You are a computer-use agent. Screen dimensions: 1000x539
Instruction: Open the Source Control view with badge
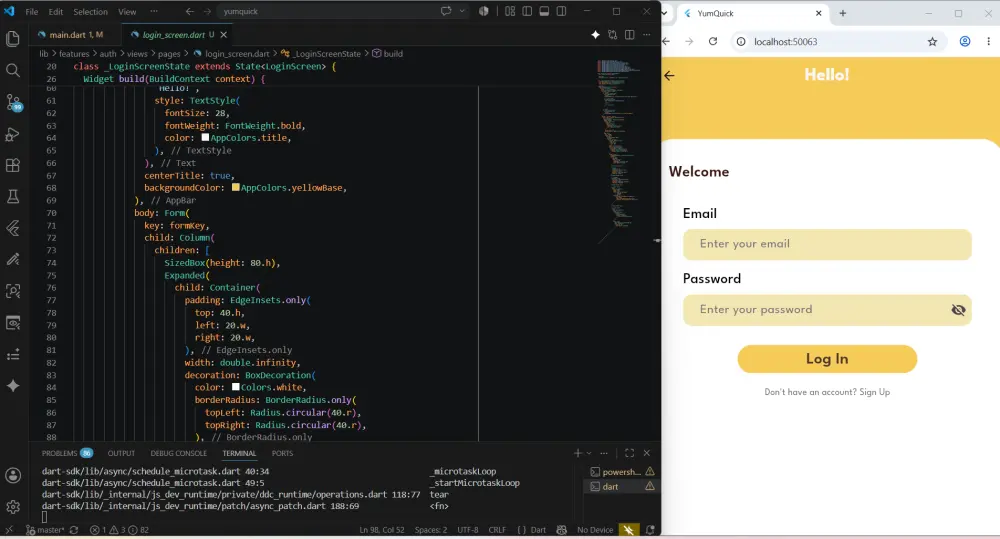[13, 102]
